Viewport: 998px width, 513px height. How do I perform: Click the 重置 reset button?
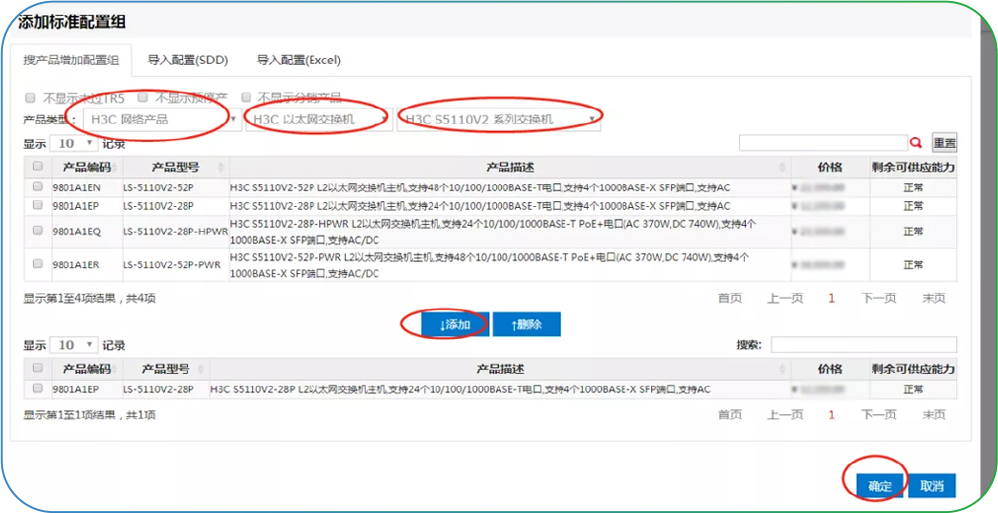(x=945, y=143)
